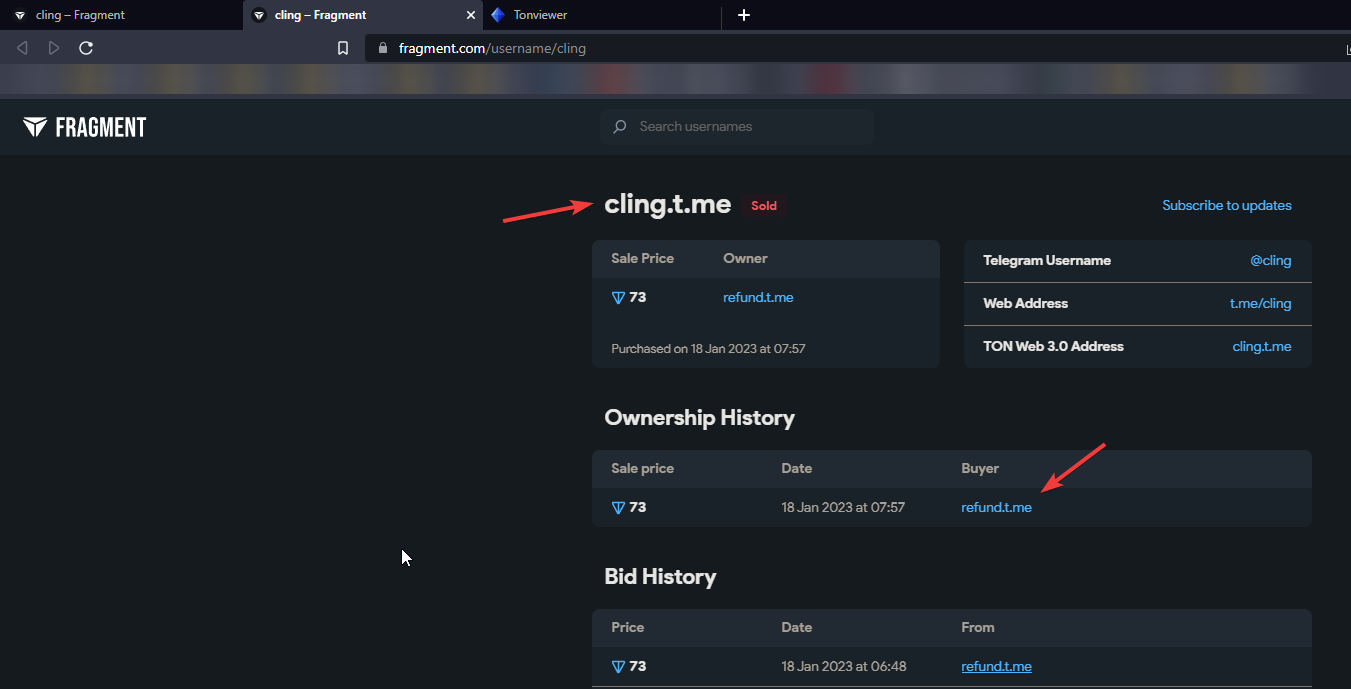
Task: Switch to first cling – Fragment tab
Action: 120,15
